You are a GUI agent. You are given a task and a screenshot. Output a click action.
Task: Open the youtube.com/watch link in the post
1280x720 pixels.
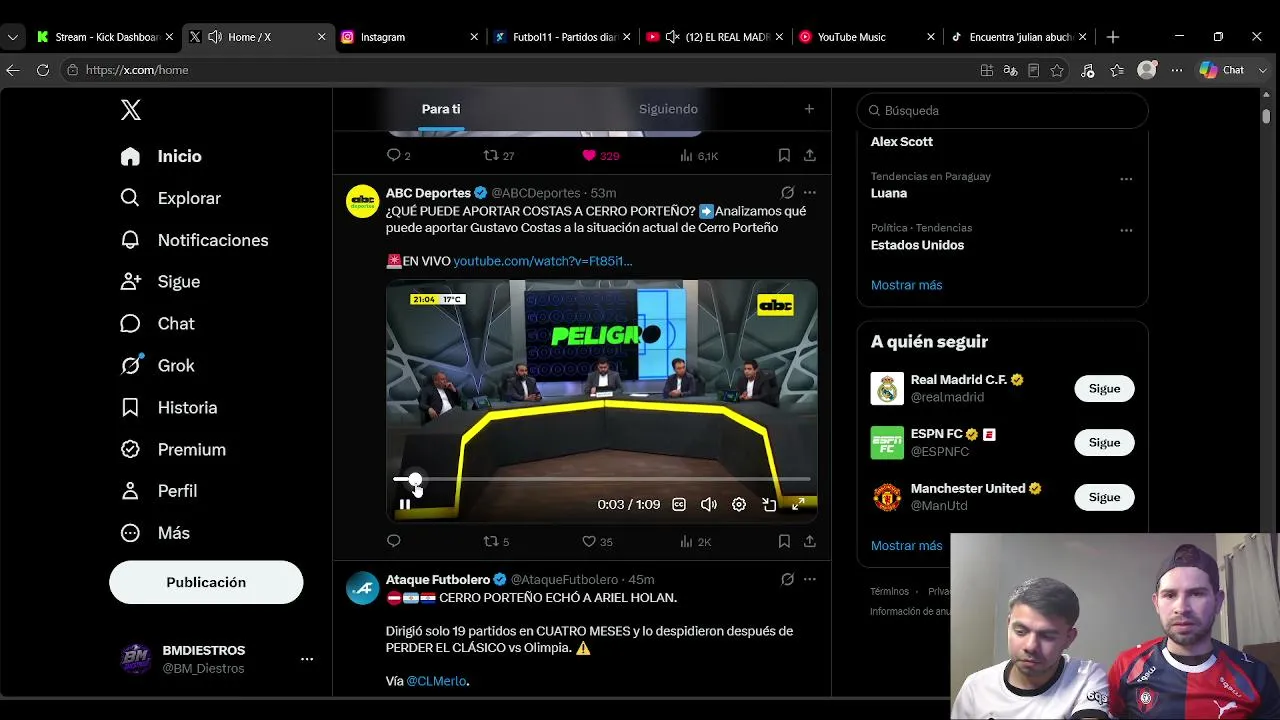pyautogui.click(x=542, y=261)
